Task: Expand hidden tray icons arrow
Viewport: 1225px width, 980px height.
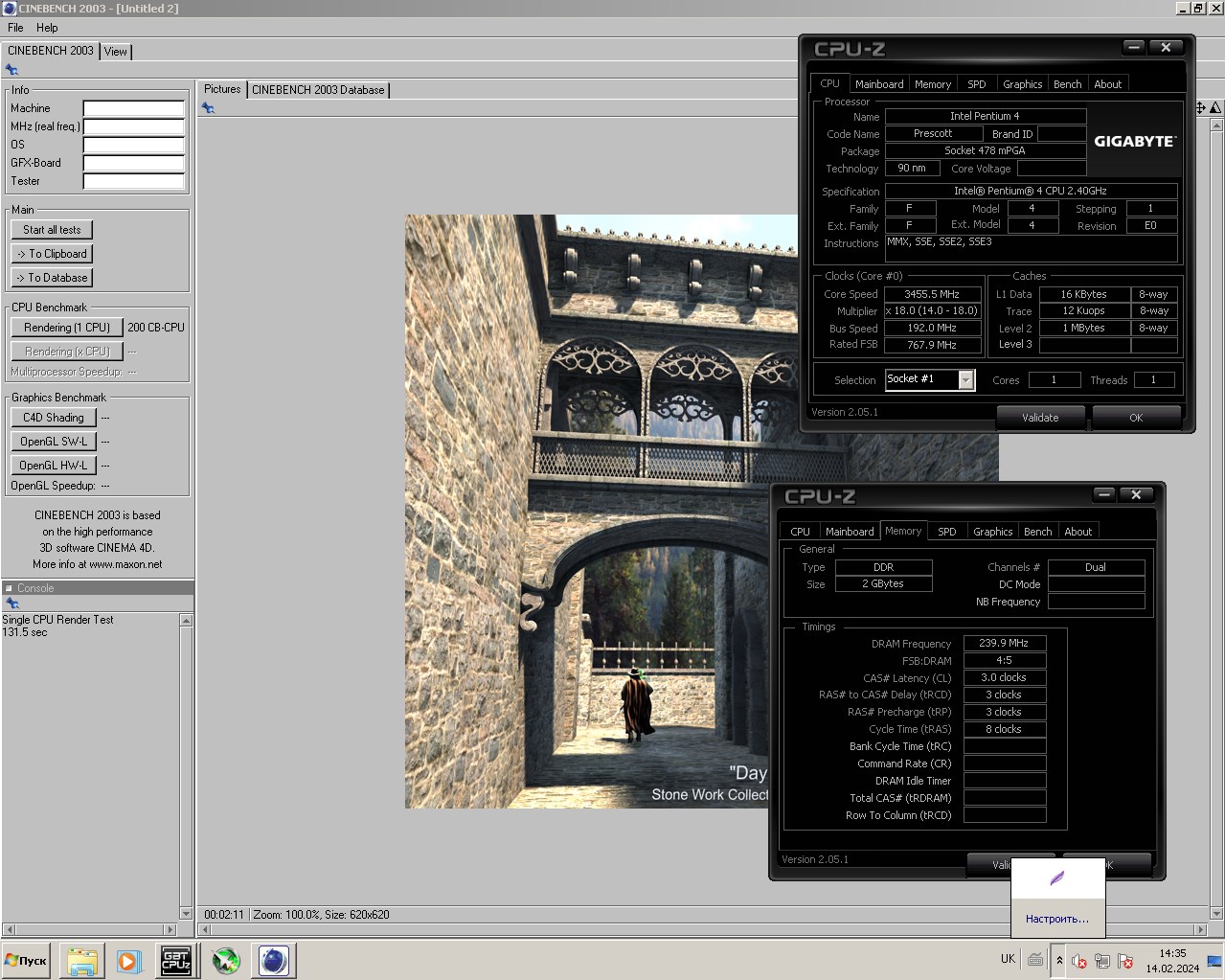Action: [1059, 960]
